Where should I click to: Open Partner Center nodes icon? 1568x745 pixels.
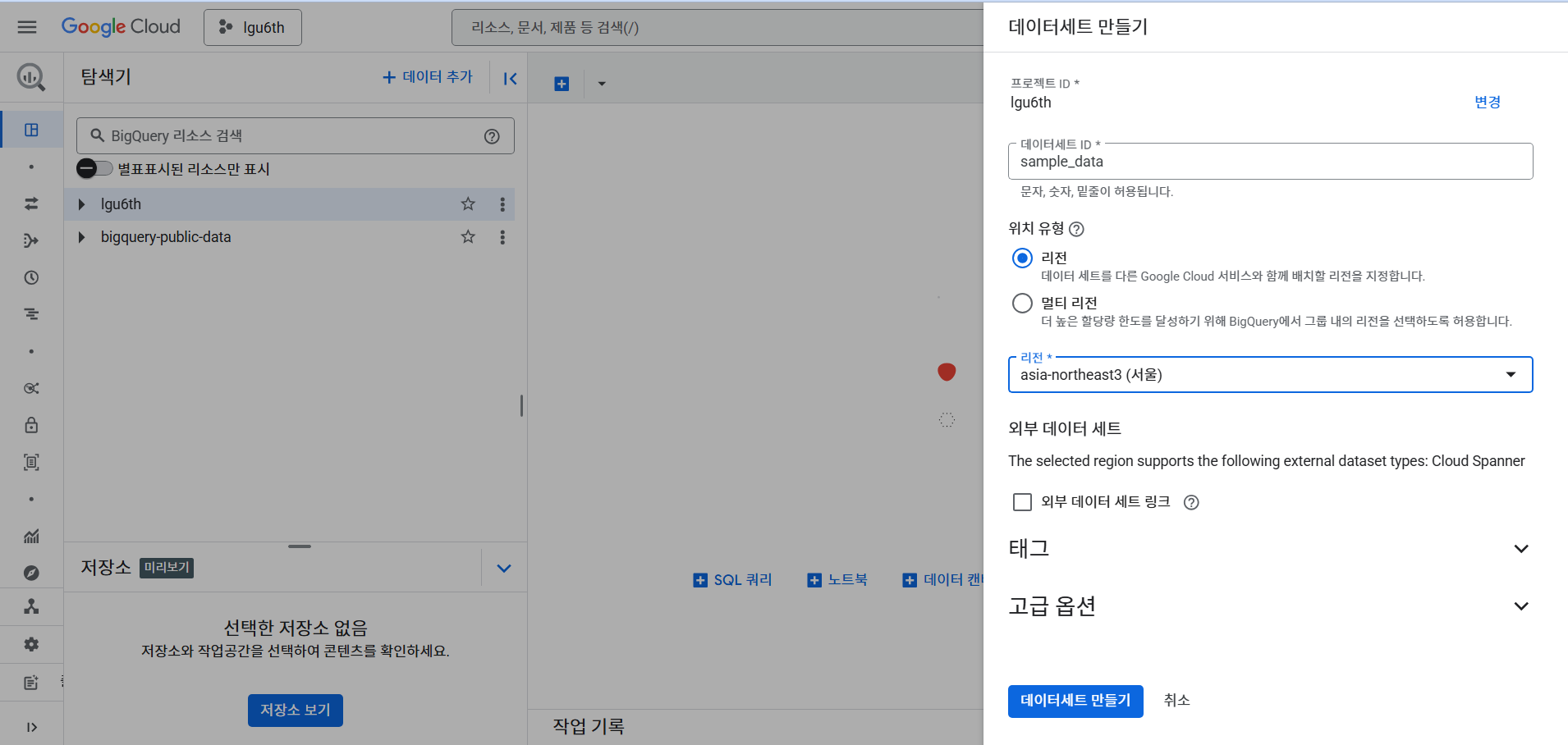point(31,606)
